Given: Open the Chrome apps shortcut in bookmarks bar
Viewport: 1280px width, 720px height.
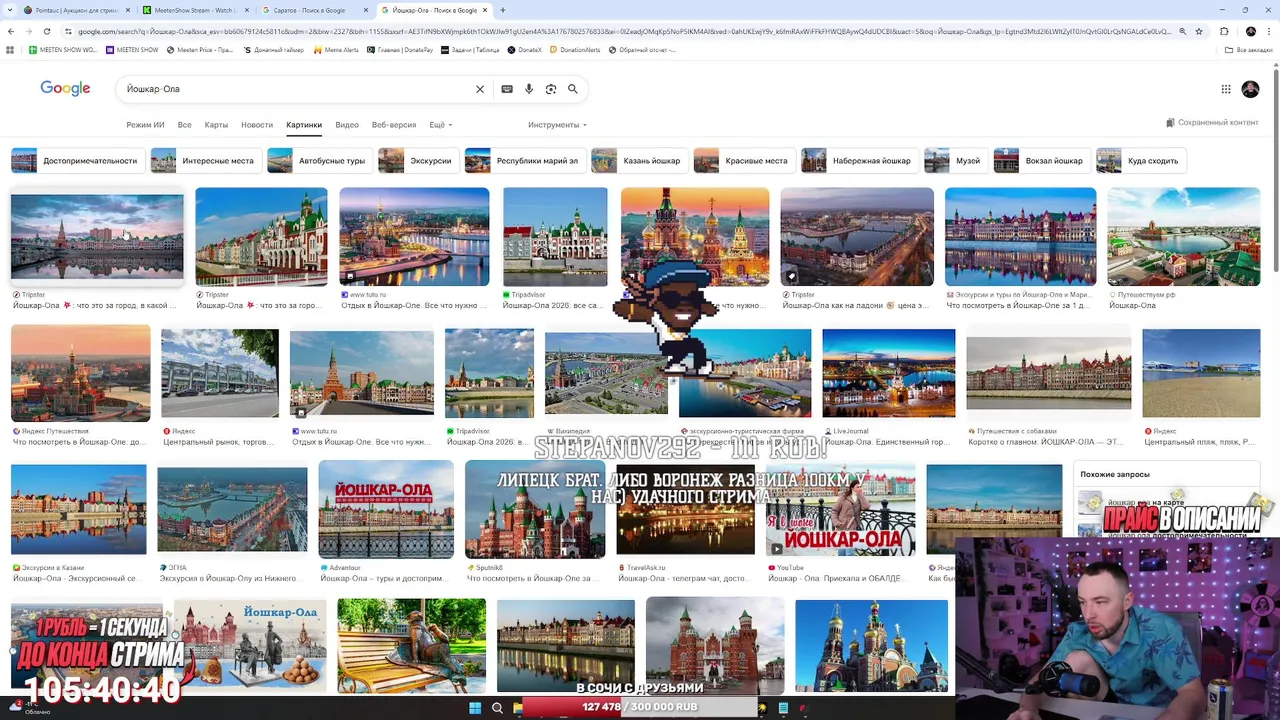Looking at the screenshot, I should click(x=10, y=49).
